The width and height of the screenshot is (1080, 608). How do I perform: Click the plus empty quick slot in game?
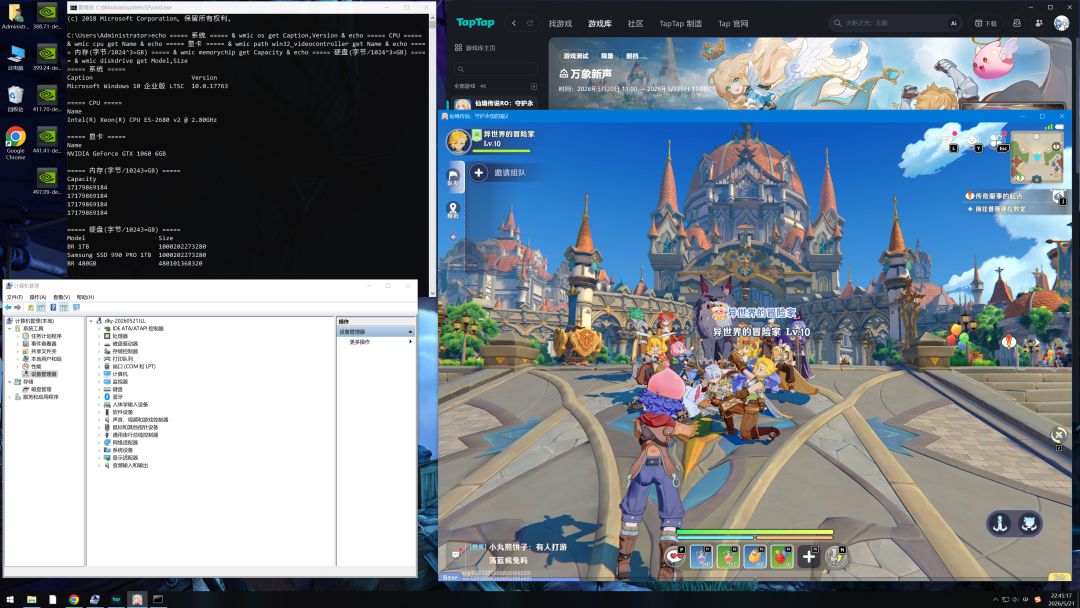(x=809, y=556)
